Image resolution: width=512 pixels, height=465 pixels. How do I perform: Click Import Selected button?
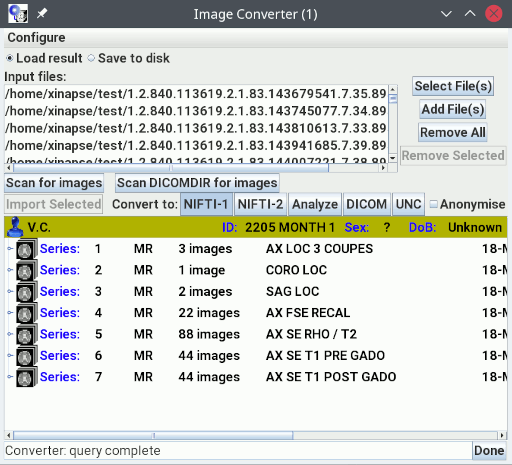54,204
